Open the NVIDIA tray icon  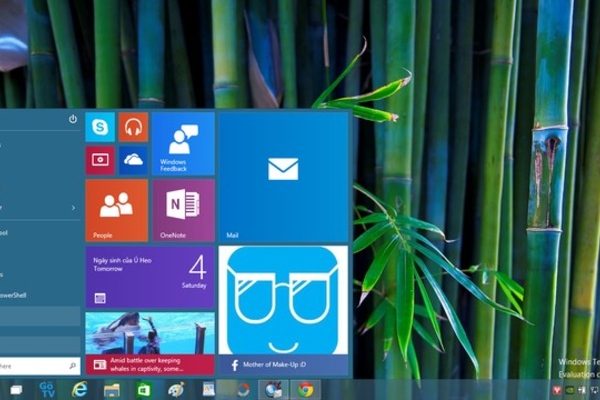tap(570, 390)
